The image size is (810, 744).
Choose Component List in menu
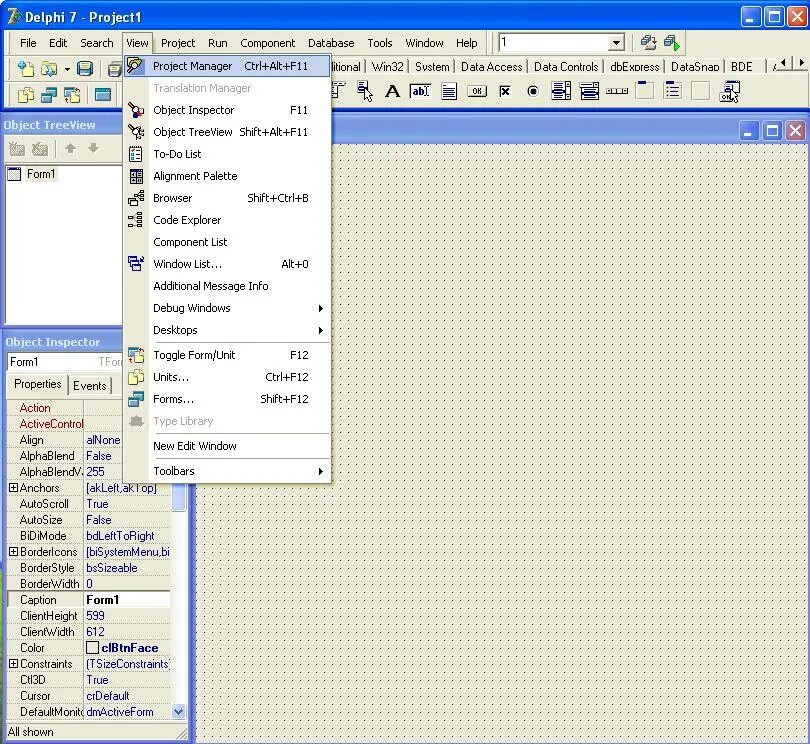[227, 242]
